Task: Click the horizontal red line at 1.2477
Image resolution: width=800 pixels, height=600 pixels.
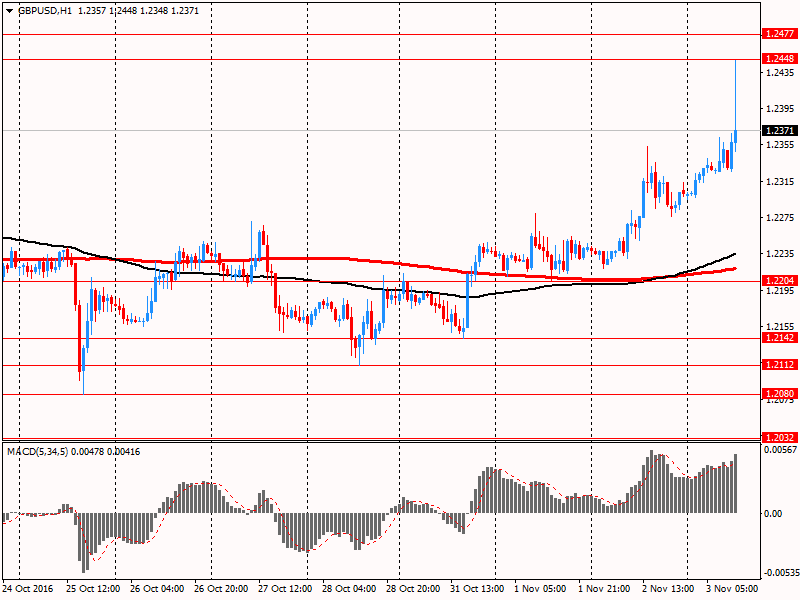Action: [x=381, y=34]
